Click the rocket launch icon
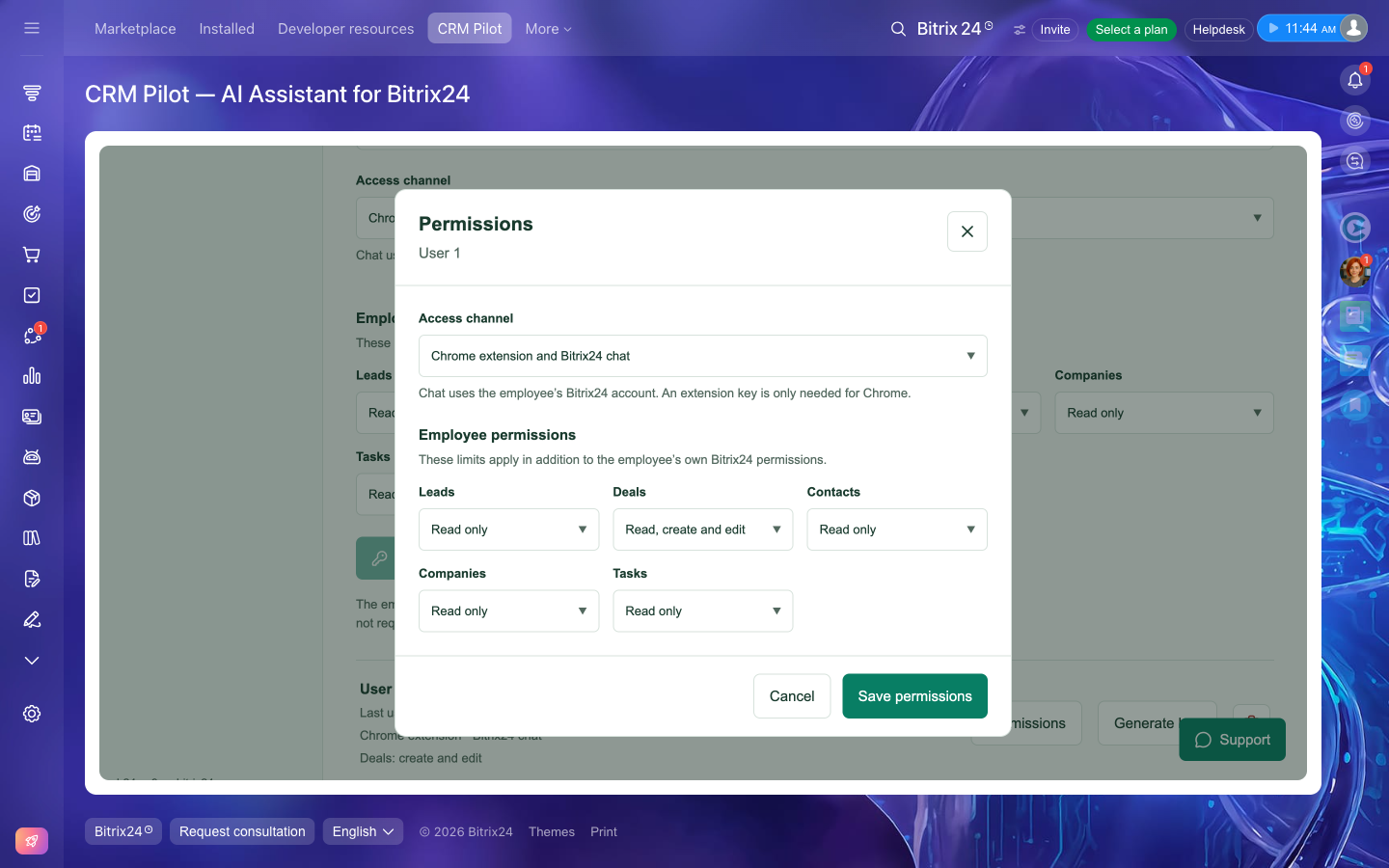1389x868 pixels. (x=32, y=841)
